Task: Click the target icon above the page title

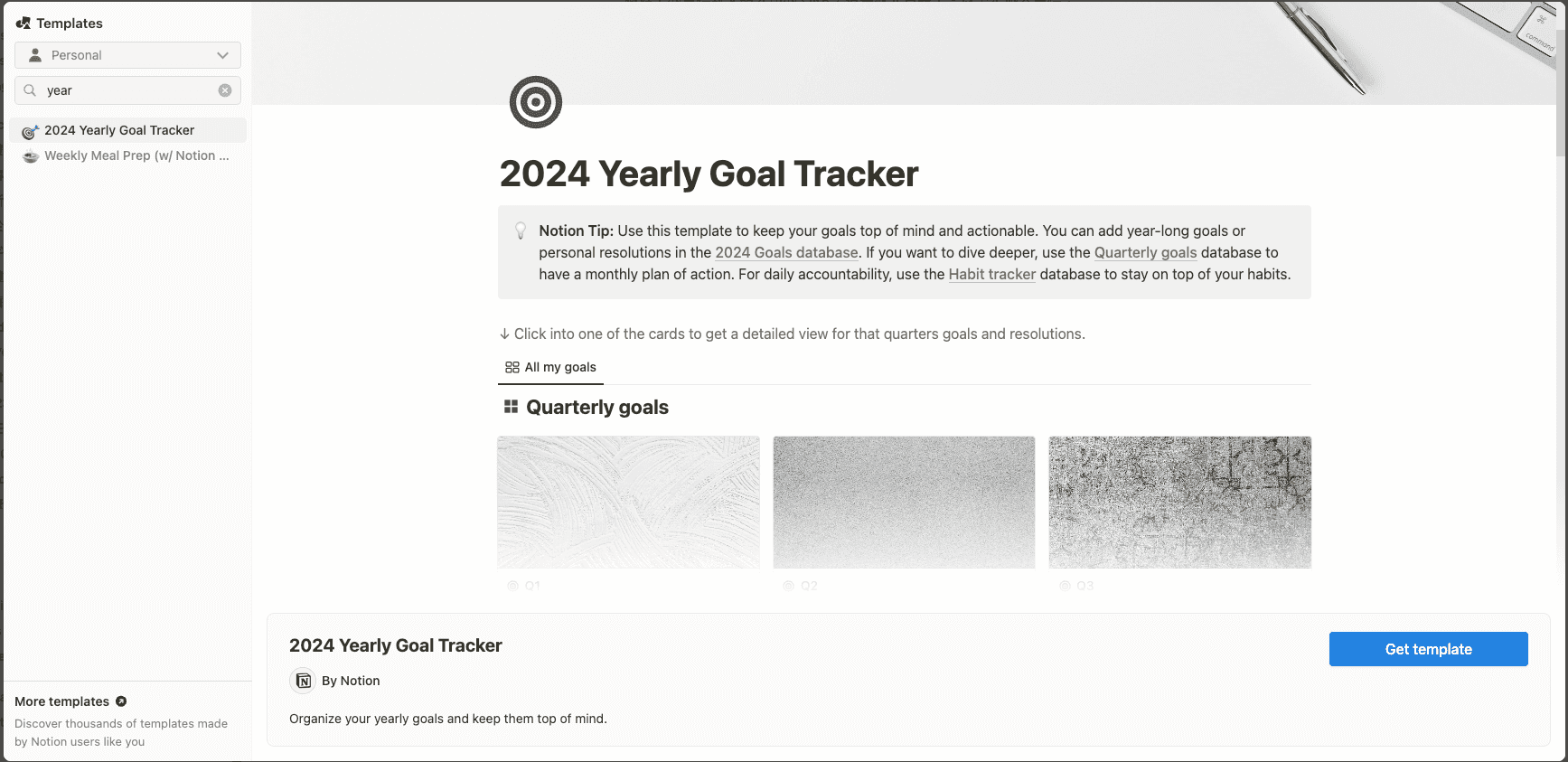Action: 536,102
